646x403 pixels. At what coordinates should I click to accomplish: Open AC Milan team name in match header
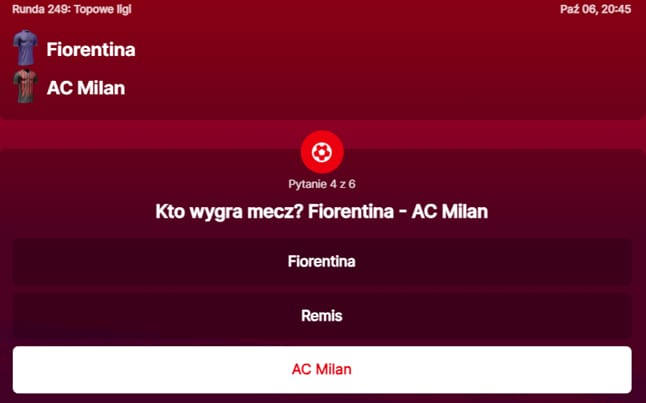click(85, 88)
